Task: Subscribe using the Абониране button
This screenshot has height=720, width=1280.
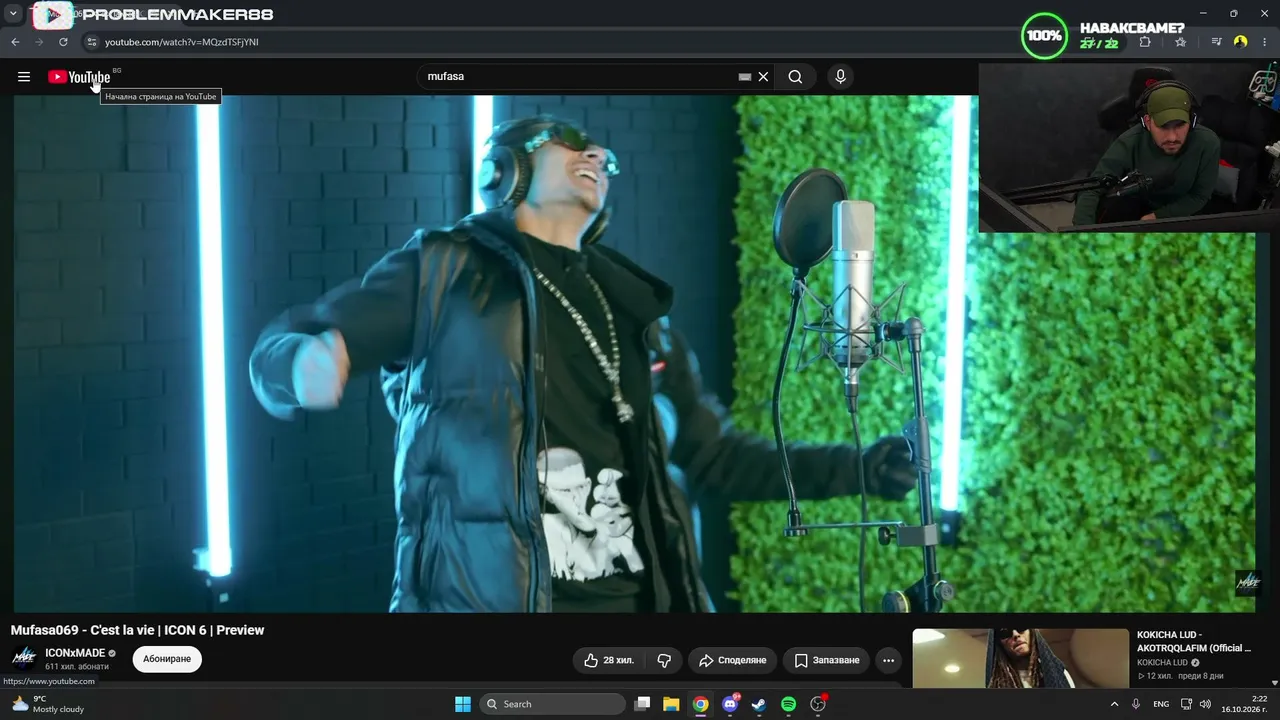Action: click(x=167, y=659)
